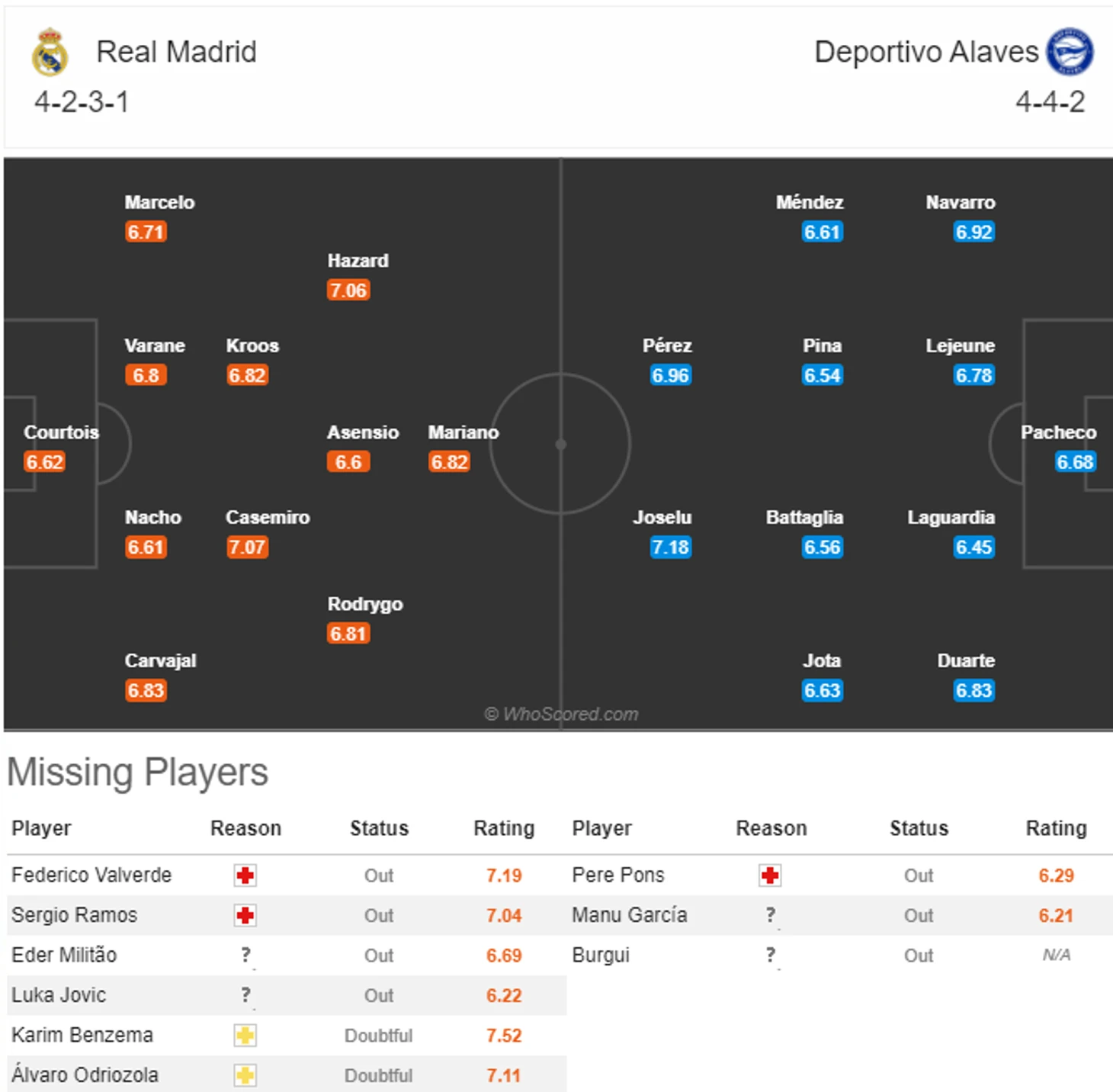Open the Deportivo Alaves team name link

click(926, 52)
